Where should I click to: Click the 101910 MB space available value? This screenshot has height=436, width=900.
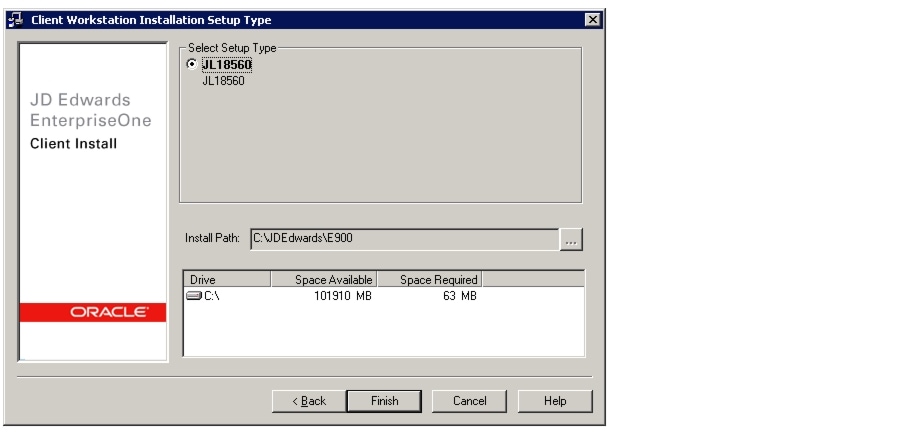[x=343, y=296]
